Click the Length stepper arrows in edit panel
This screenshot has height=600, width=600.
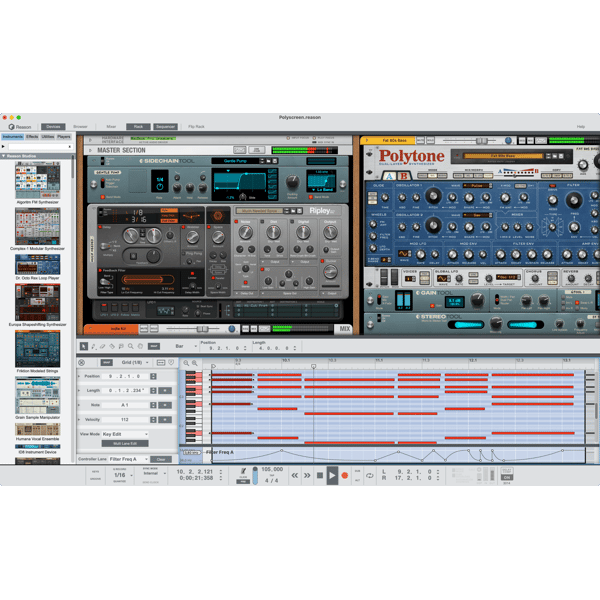point(153,391)
